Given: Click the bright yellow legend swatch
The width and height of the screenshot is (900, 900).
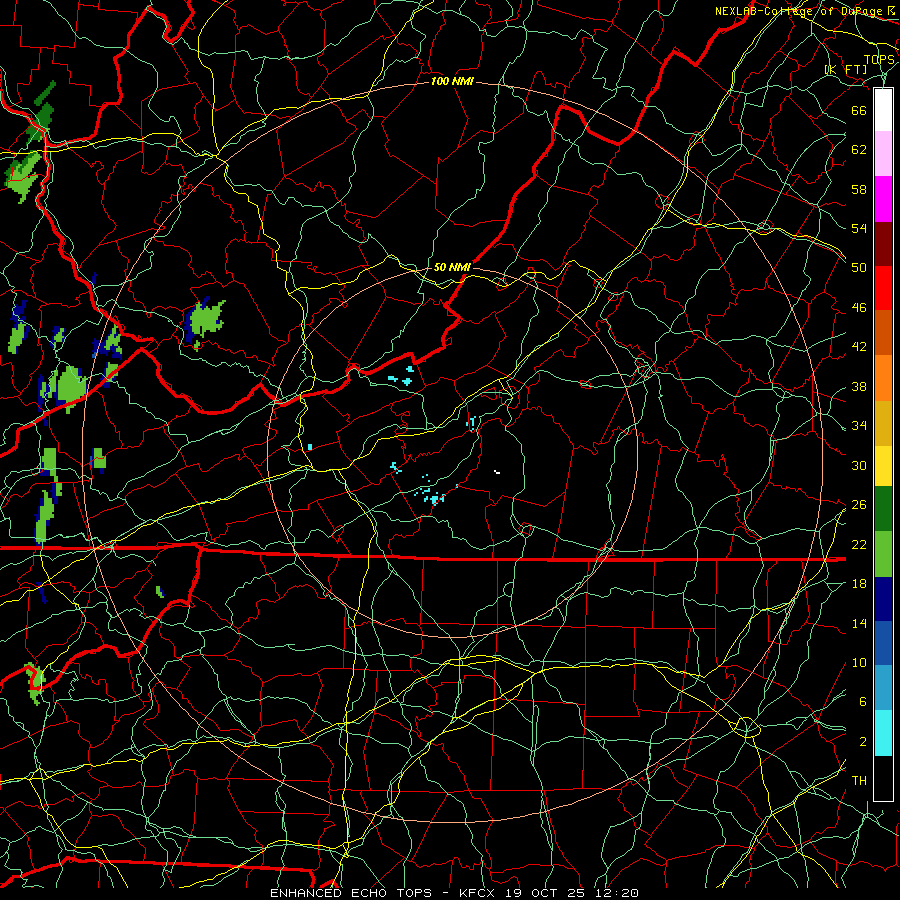Looking at the screenshot, I should 883,466.
